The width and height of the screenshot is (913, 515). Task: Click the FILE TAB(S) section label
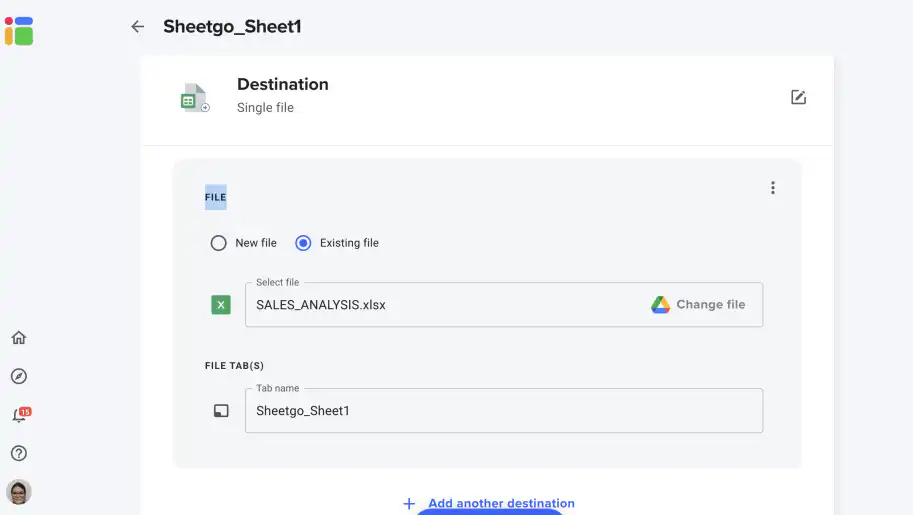pos(234,366)
